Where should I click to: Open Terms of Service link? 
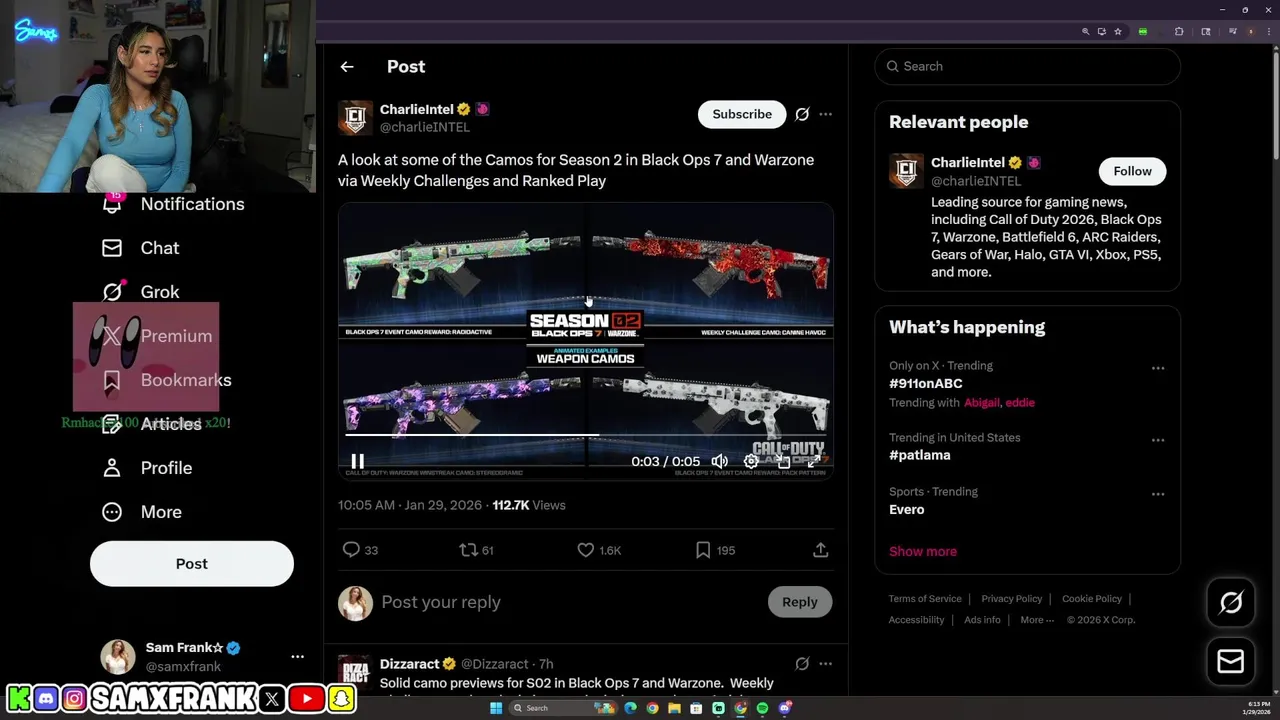tap(925, 599)
